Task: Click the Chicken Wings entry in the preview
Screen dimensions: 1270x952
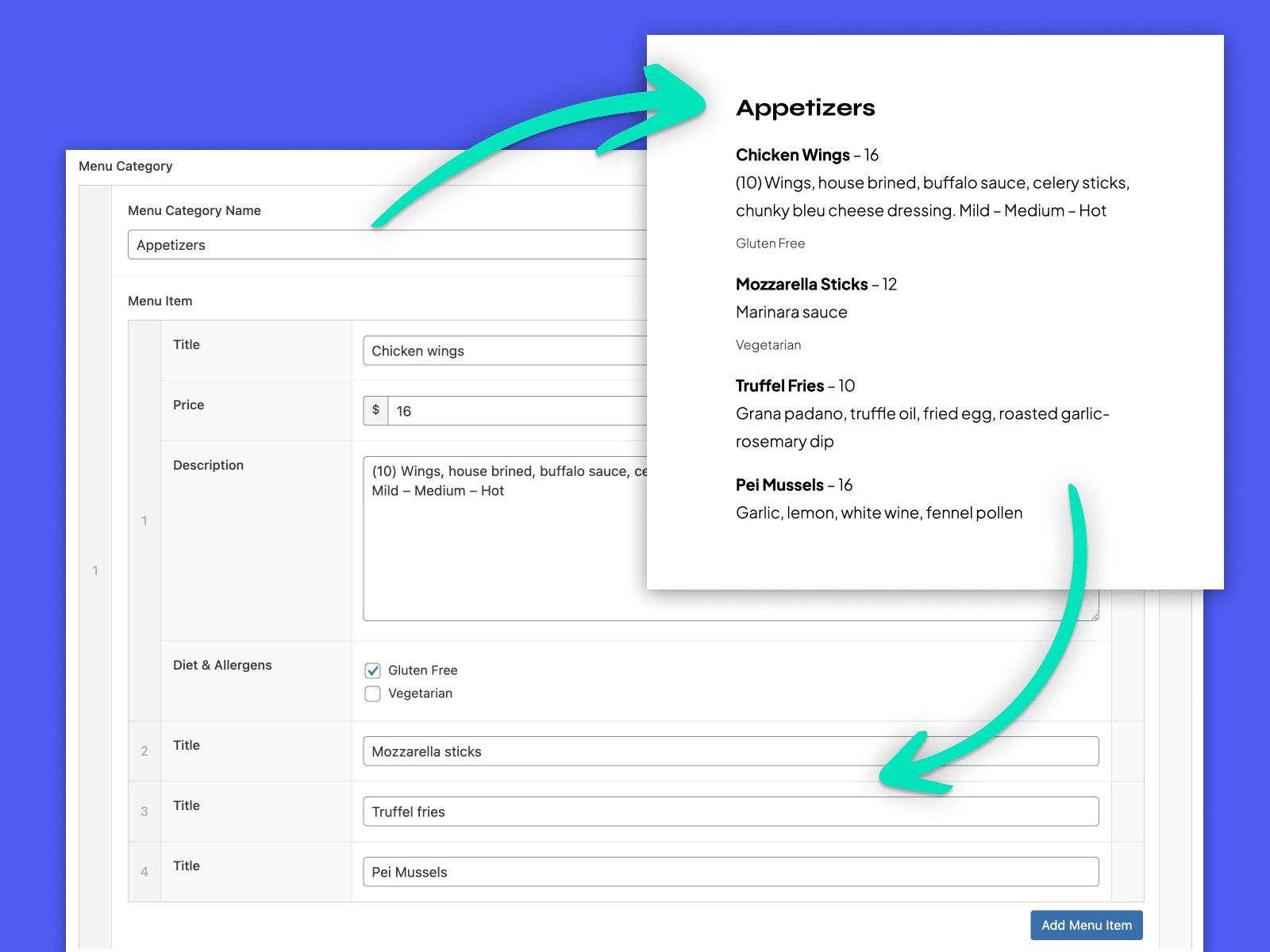Action: pyautogui.click(x=794, y=155)
